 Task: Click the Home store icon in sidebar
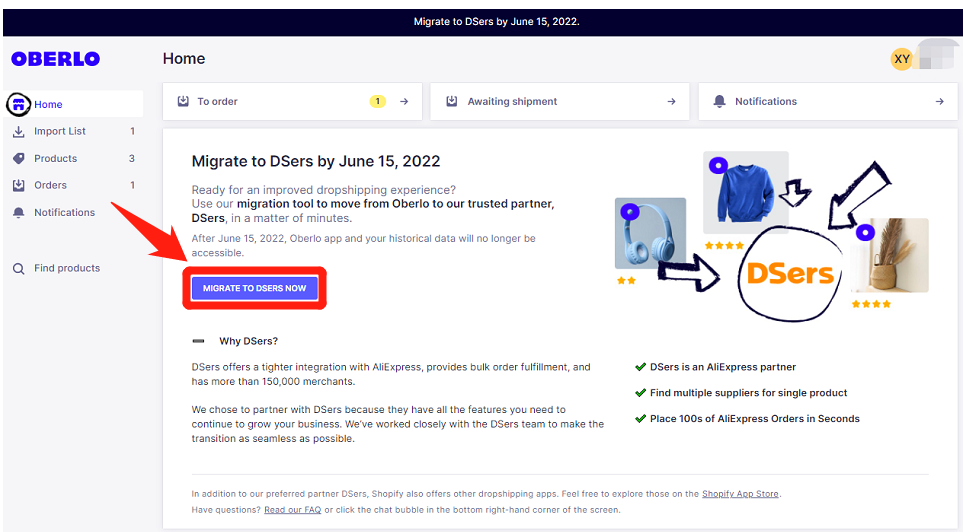[18, 105]
